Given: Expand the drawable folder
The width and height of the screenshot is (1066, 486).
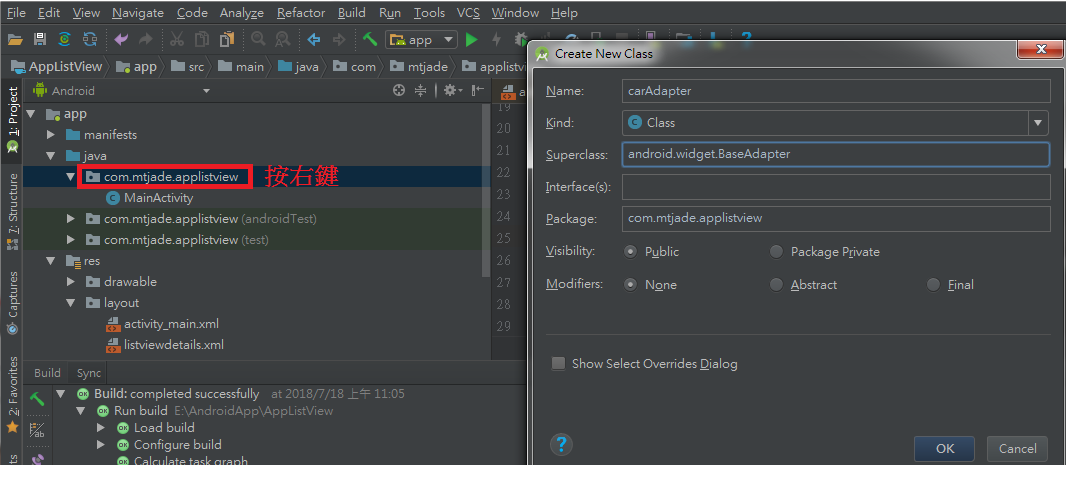Looking at the screenshot, I should [71, 281].
